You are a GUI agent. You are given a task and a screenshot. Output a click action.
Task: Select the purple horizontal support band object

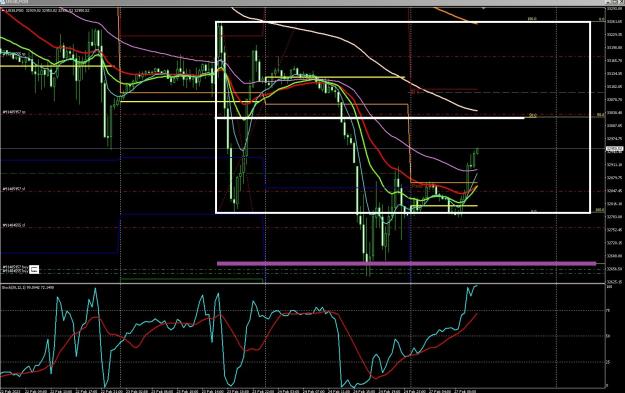tap(406, 263)
